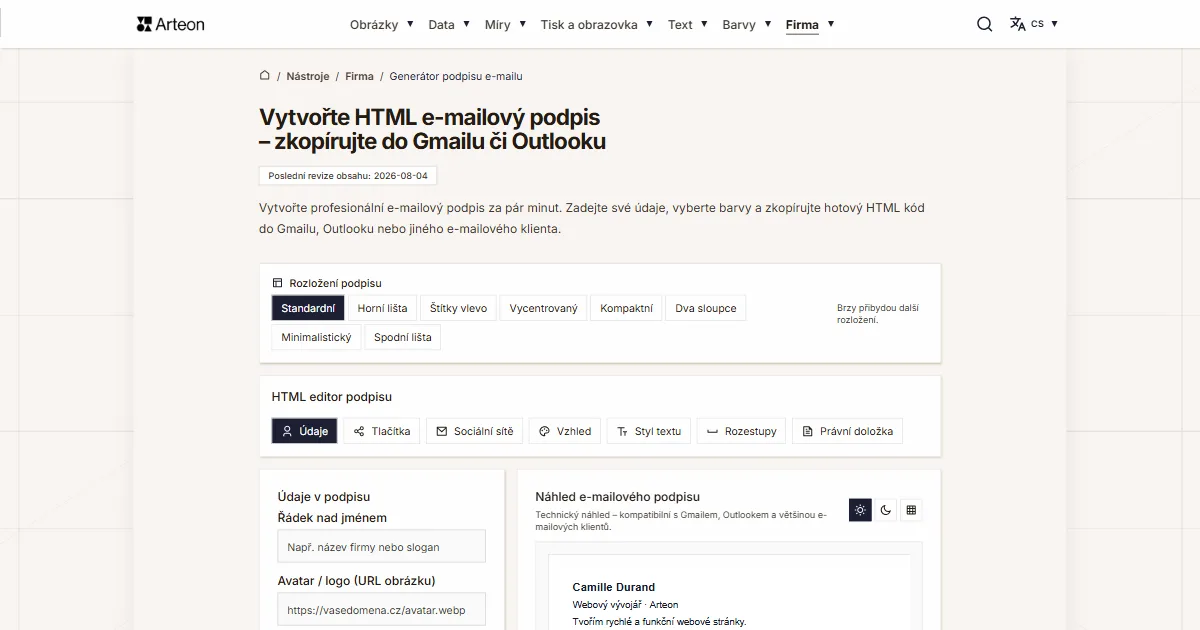Image resolution: width=1200 pixels, height=630 pixels.
Task: Open the Arteon logo homepage
Action: pos(170,24)
